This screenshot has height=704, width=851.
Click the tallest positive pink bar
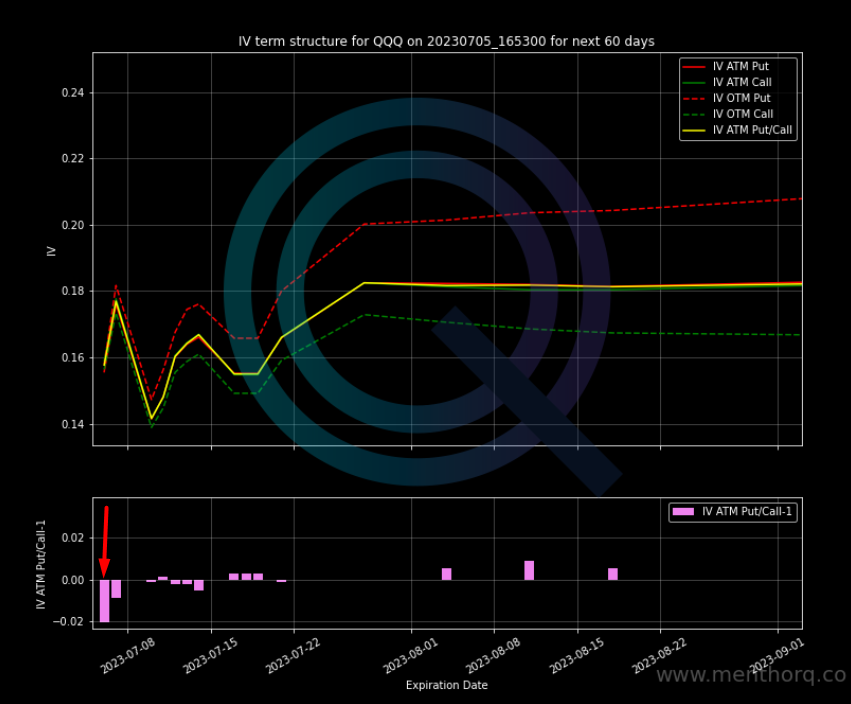click(529, 570)
